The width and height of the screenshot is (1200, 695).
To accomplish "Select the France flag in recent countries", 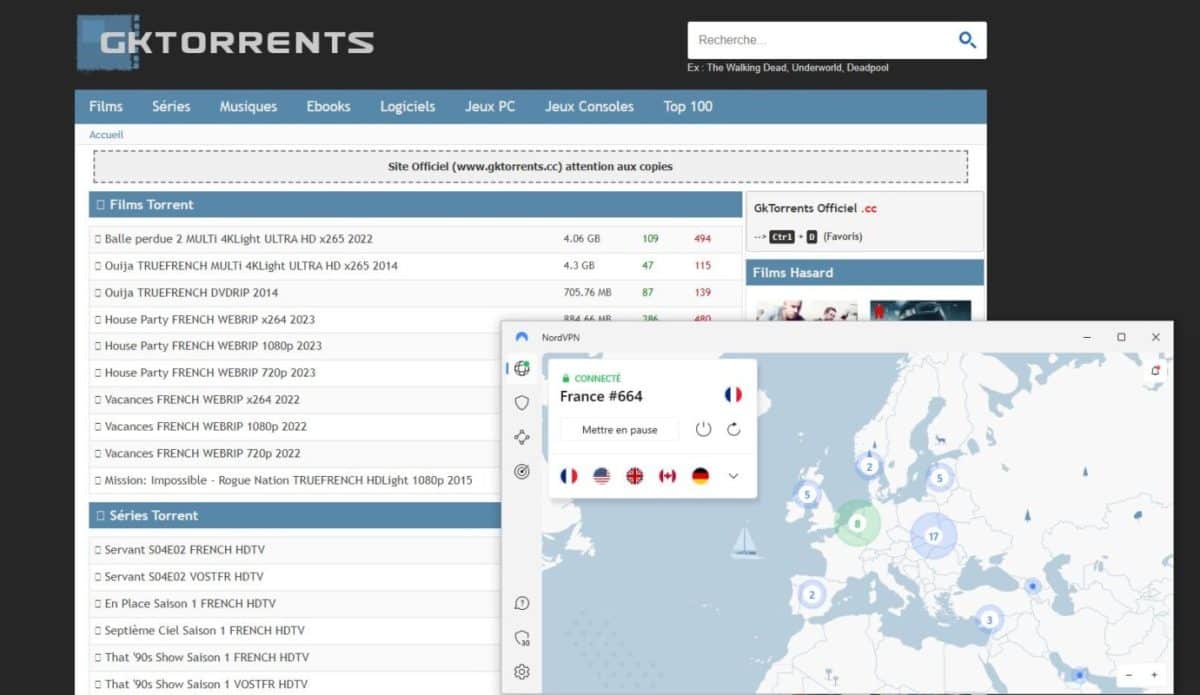I will pos(569,476).
